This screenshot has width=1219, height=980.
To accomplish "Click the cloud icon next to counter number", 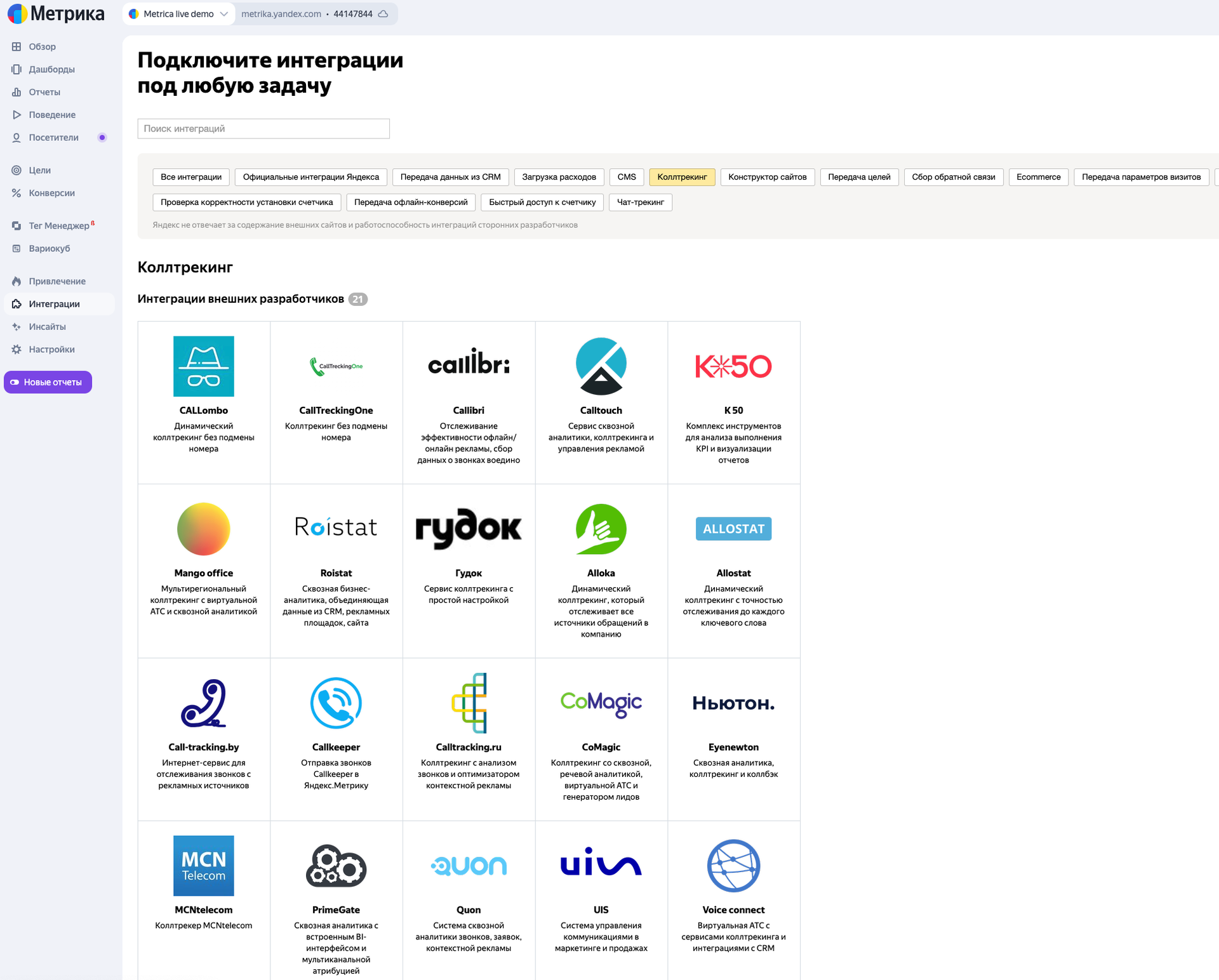I will pyautogui.click(x=383, y=14).
